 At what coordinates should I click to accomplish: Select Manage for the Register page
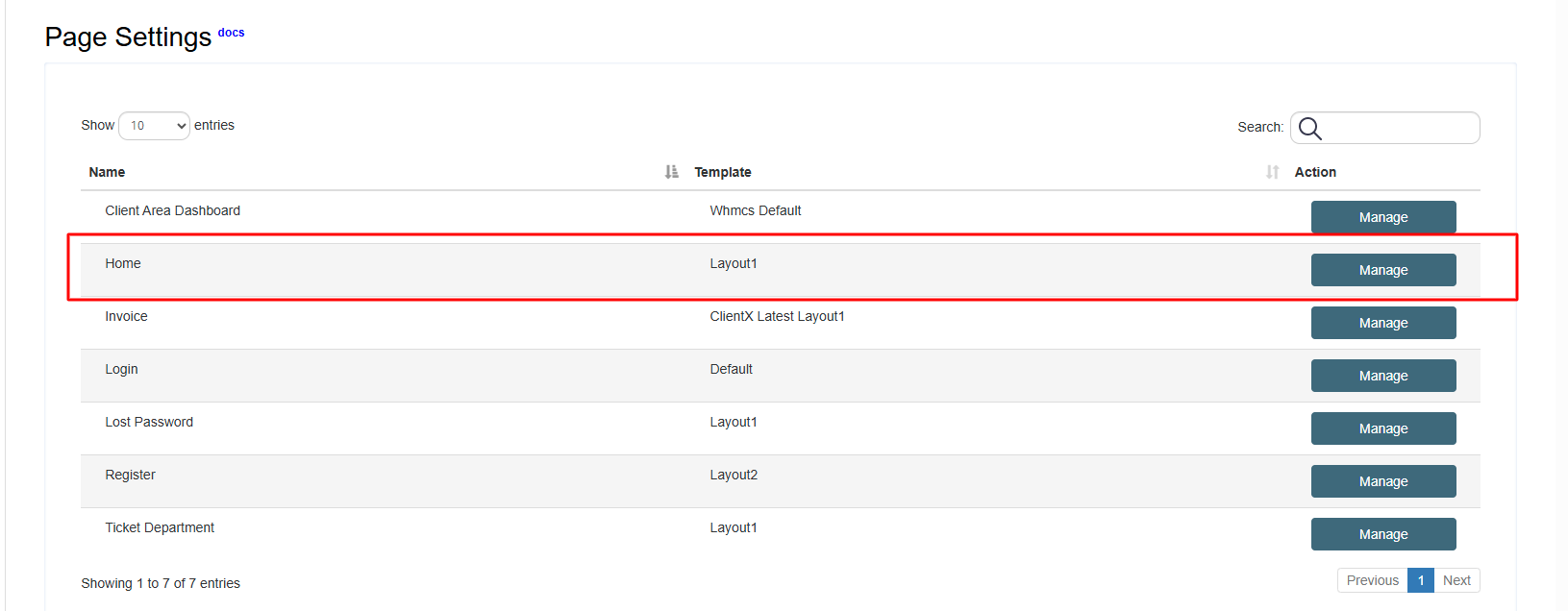[1382, 481]
